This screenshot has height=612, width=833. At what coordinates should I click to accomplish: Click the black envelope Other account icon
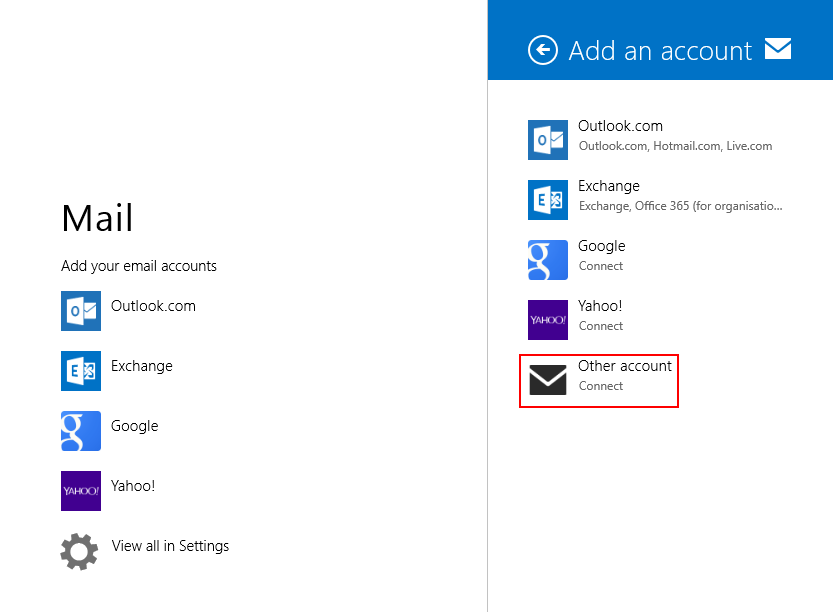tap(548, 380)
